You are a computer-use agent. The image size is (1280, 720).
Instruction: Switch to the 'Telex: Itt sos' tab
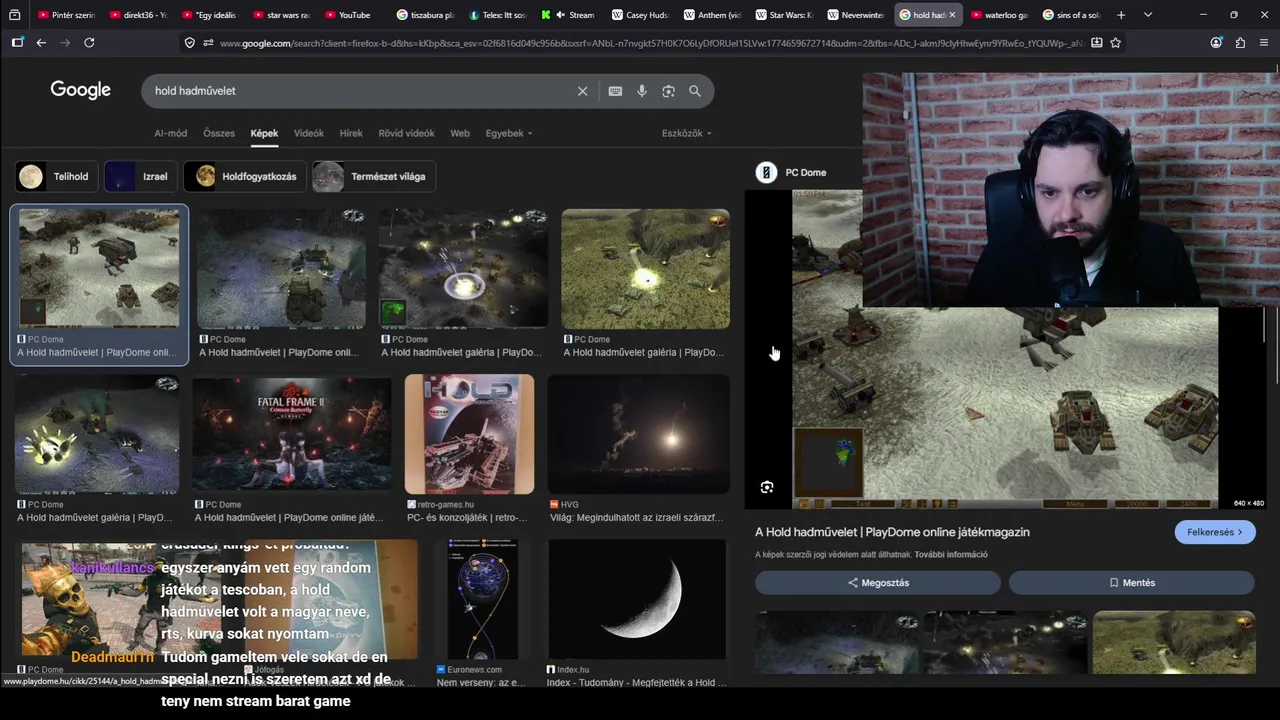(498, 15)
